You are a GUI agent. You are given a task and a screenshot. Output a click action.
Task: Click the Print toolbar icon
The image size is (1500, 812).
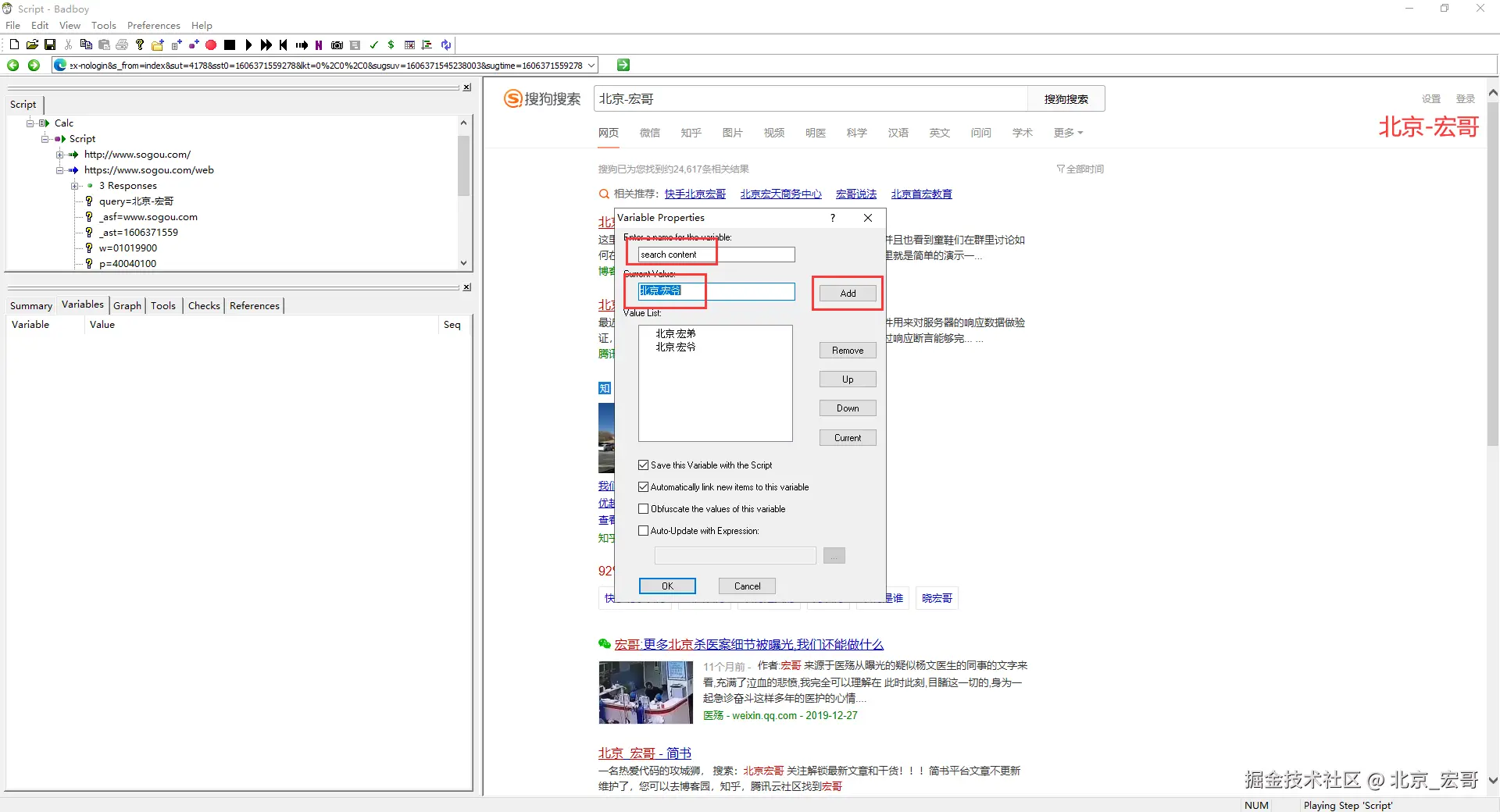(122, 45)
